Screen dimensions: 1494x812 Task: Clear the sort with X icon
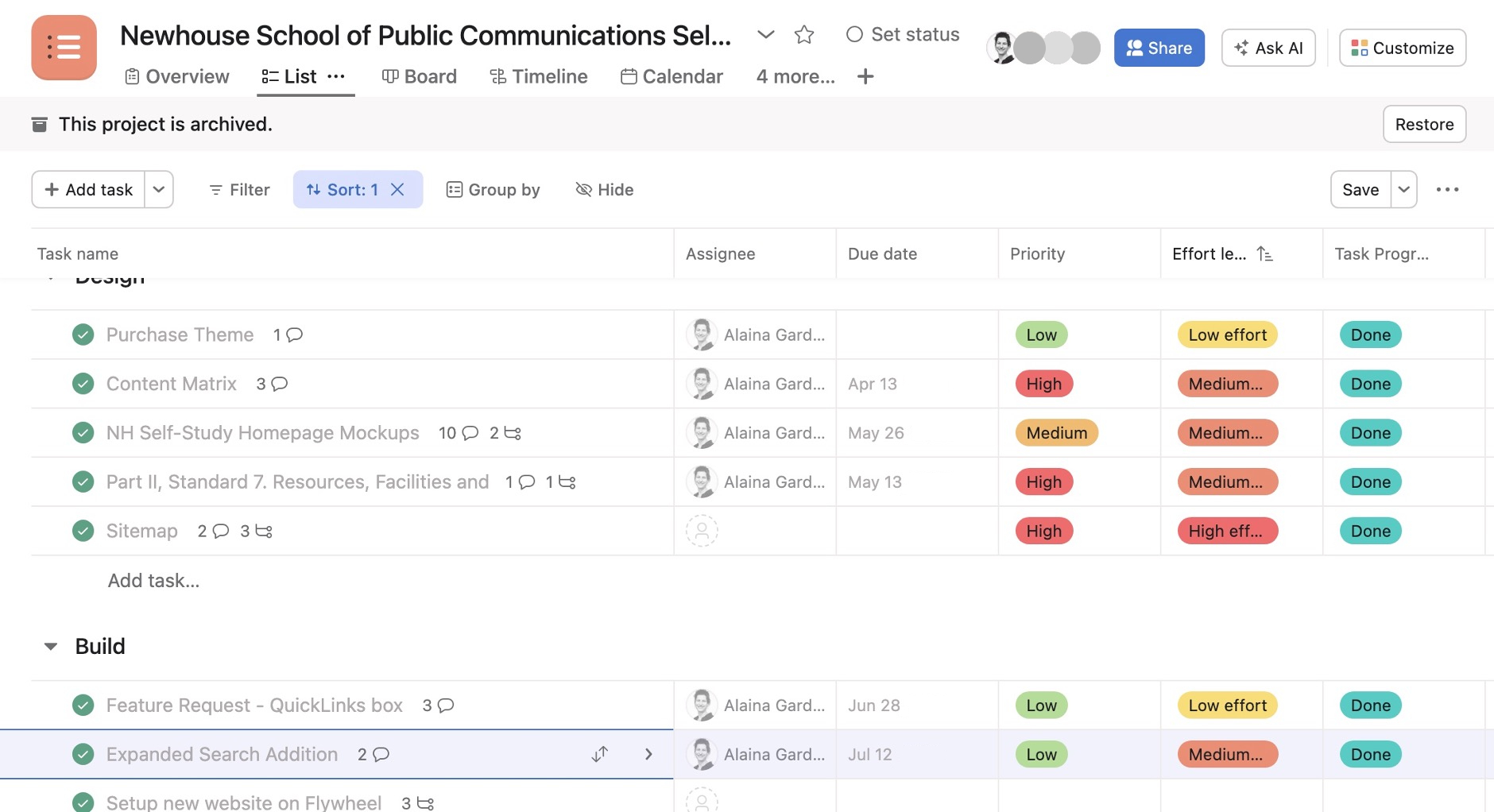click(x=398, y=189)
